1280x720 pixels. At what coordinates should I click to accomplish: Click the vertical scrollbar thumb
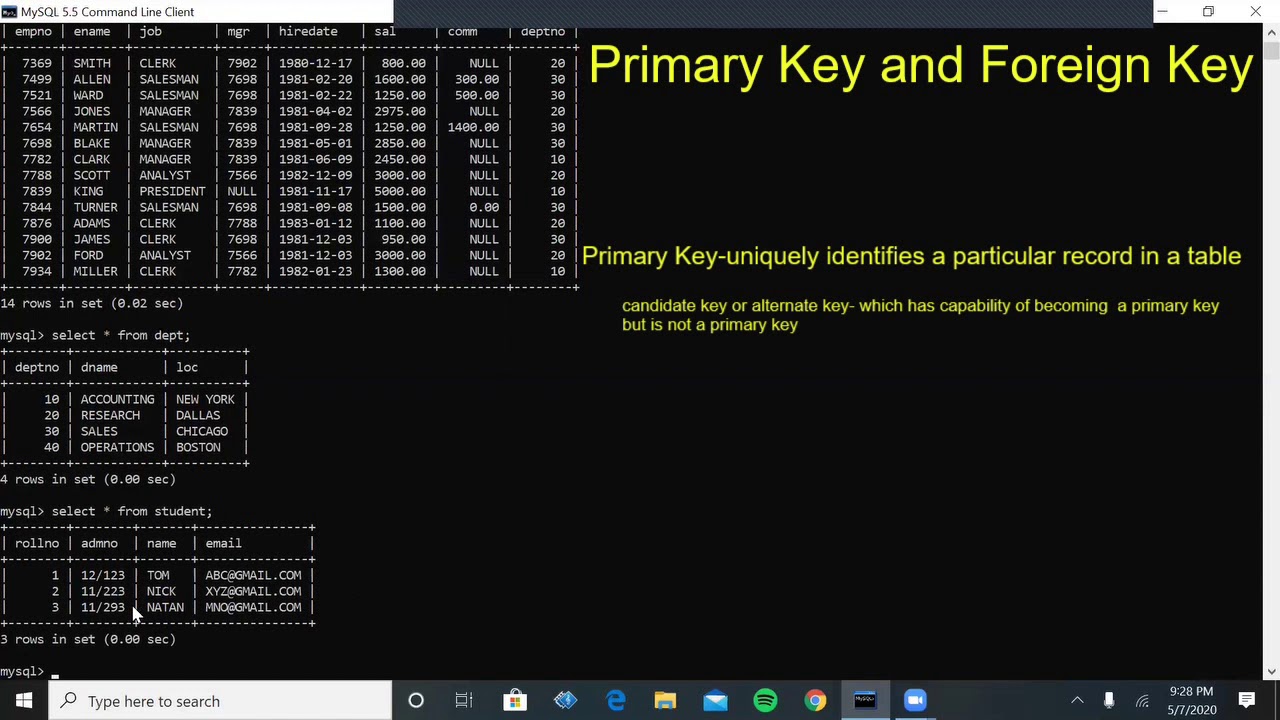1271,50
